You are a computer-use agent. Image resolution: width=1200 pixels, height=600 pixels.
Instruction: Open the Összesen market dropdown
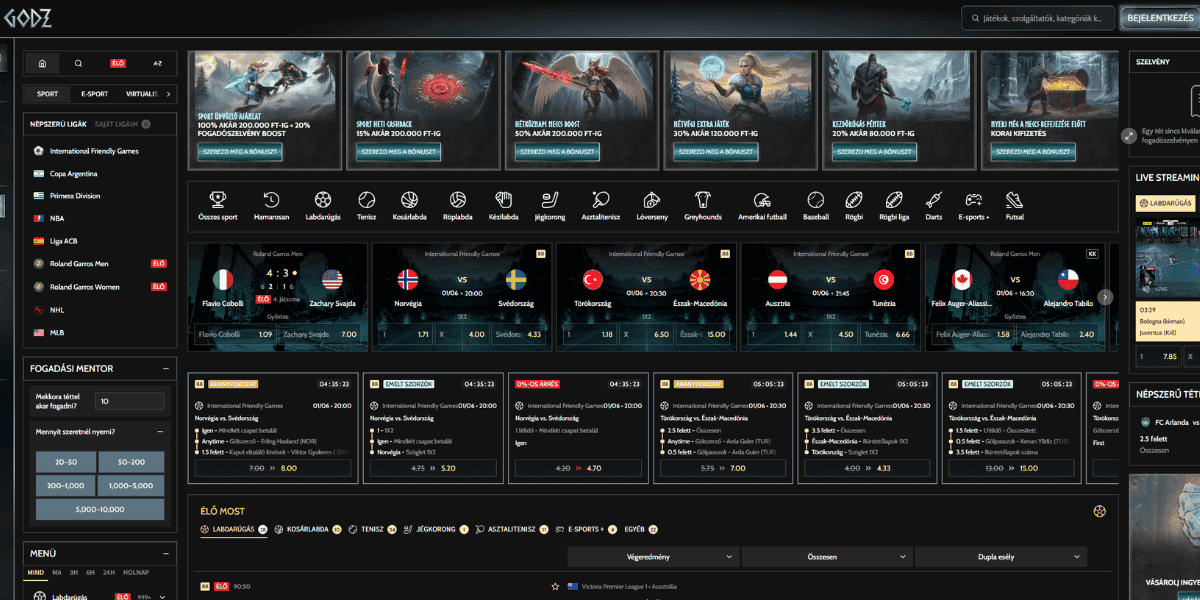coord(827,557)
